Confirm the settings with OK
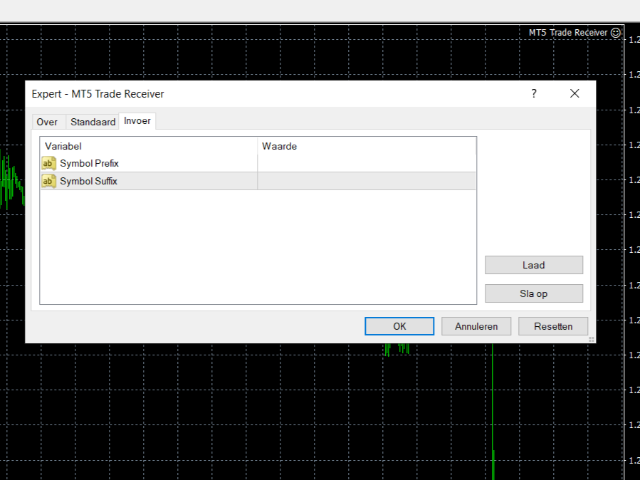The height and width of the screenshot is (480, 640). coord(399,327)
